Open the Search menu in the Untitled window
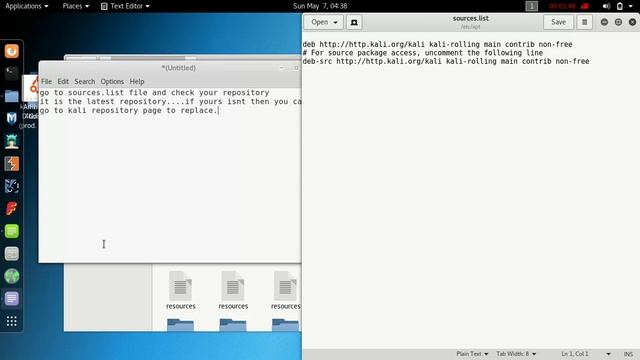 click(x=84, y=82)
